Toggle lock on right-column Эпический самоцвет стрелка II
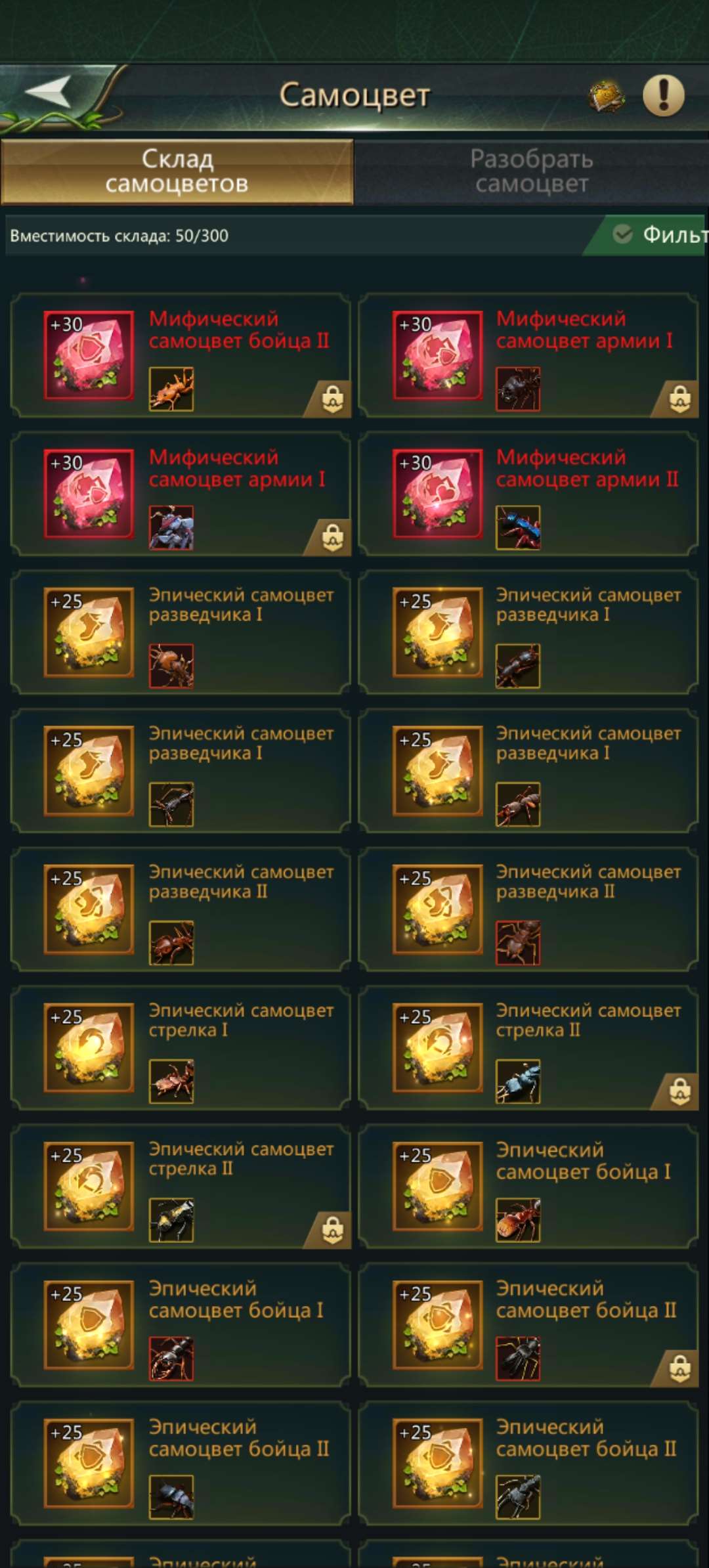 click(680, 1091)
